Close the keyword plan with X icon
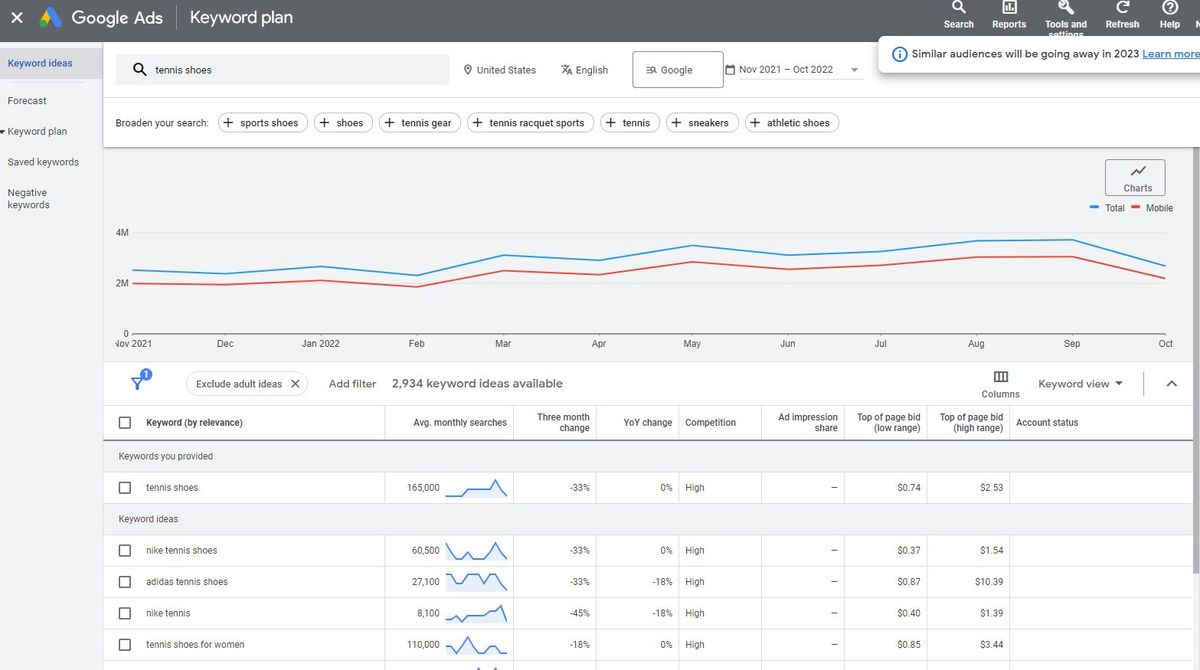The image size is (1200, 670). [17, 18]
